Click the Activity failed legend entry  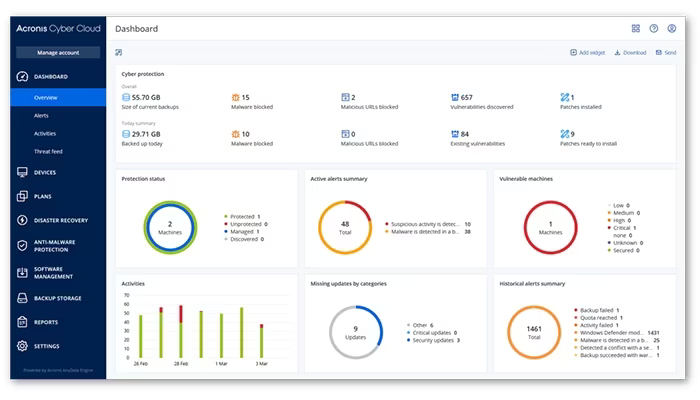[596, 325]
